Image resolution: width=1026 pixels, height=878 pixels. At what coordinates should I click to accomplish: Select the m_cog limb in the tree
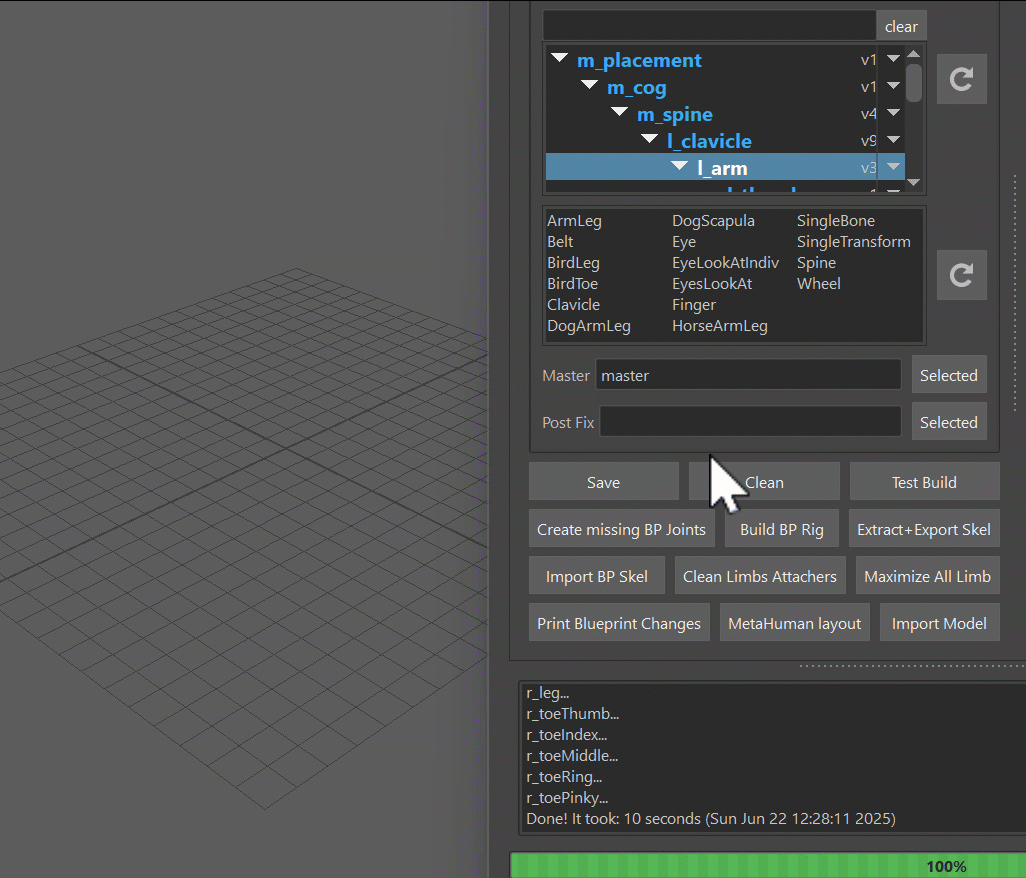click(637, 88)
